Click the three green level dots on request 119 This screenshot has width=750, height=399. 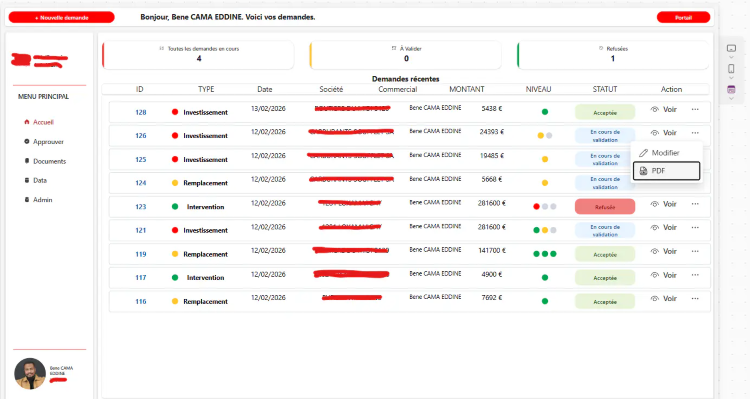(545, 254)
